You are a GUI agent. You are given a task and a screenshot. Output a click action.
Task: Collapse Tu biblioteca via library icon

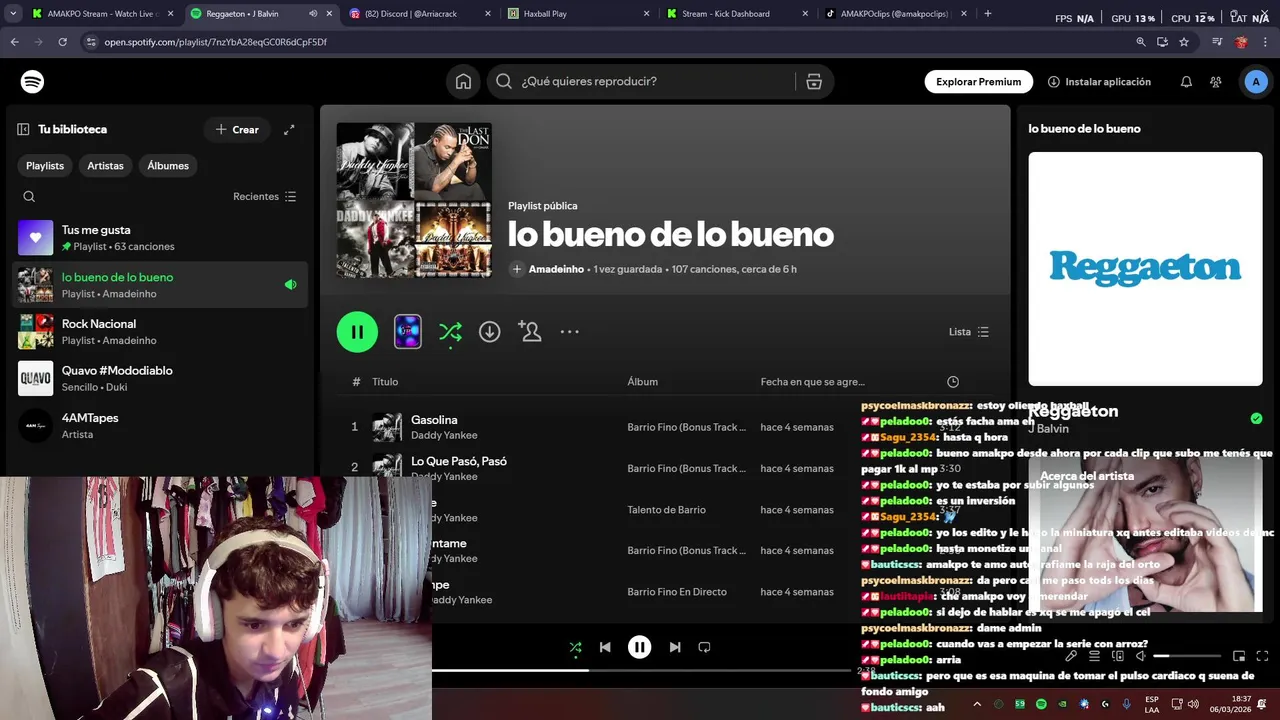point(23,129)
